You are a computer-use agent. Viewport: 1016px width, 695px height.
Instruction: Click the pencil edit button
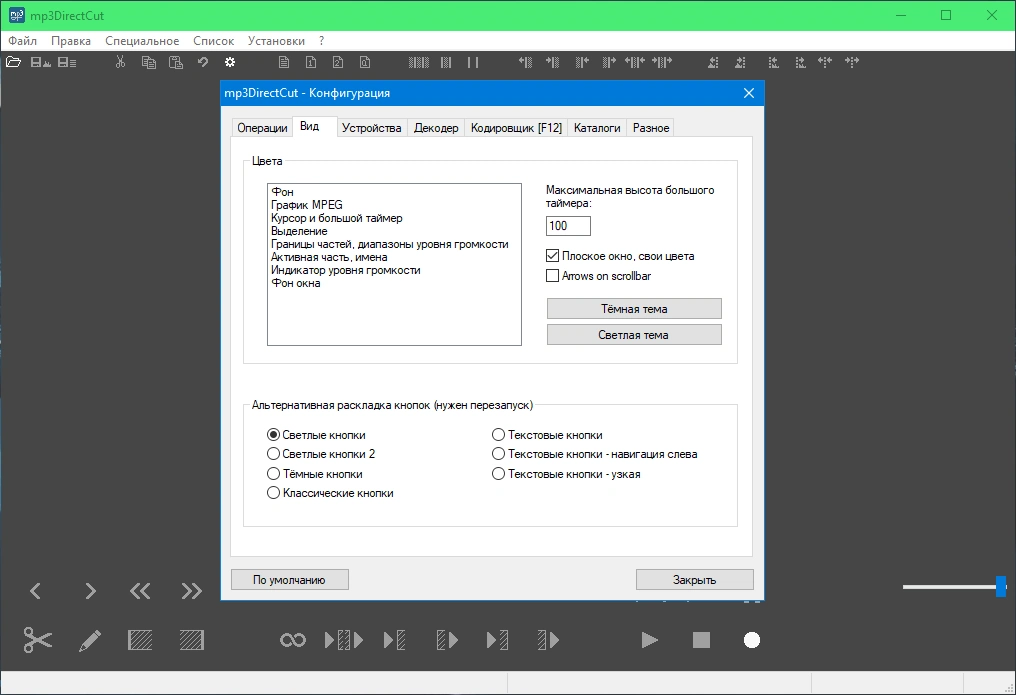[x=90, y=641]
